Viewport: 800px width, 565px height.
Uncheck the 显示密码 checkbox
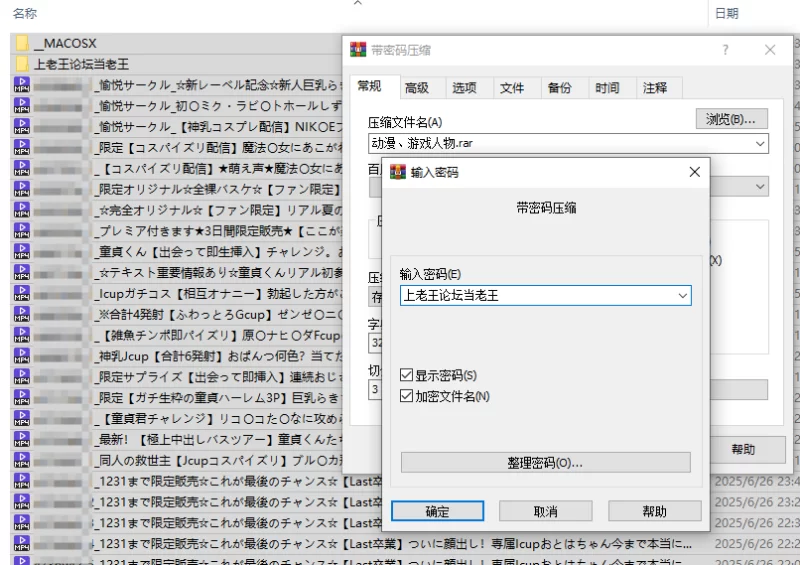click(x=406, y=375)
